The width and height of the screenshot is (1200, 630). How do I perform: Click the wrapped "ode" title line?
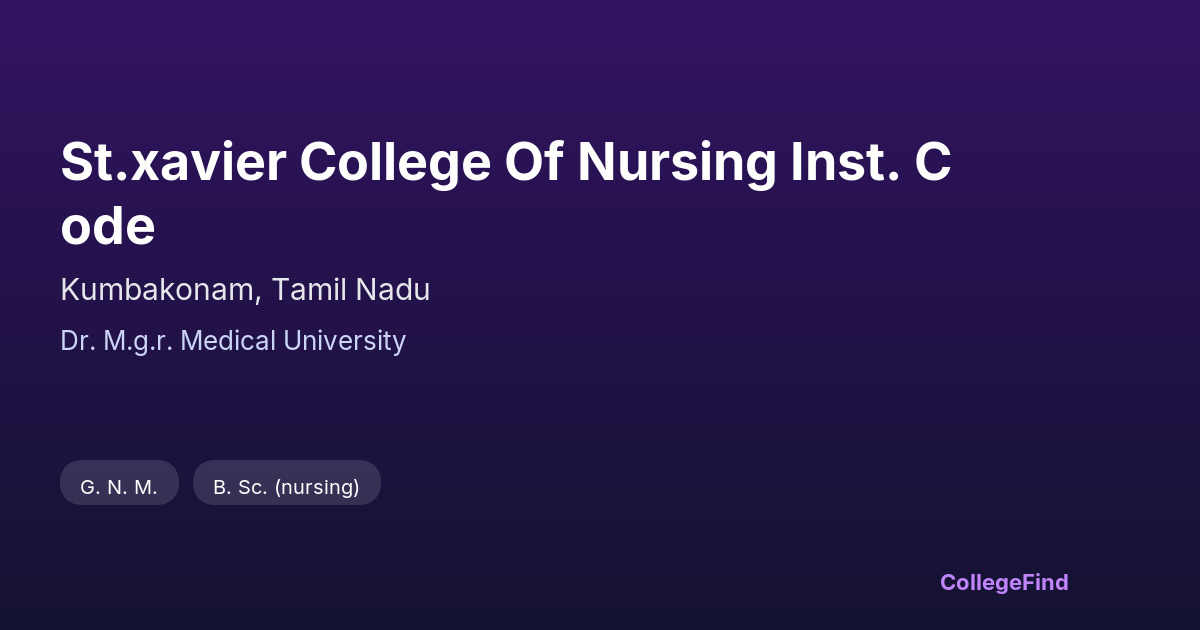click(x=108, y=227)
